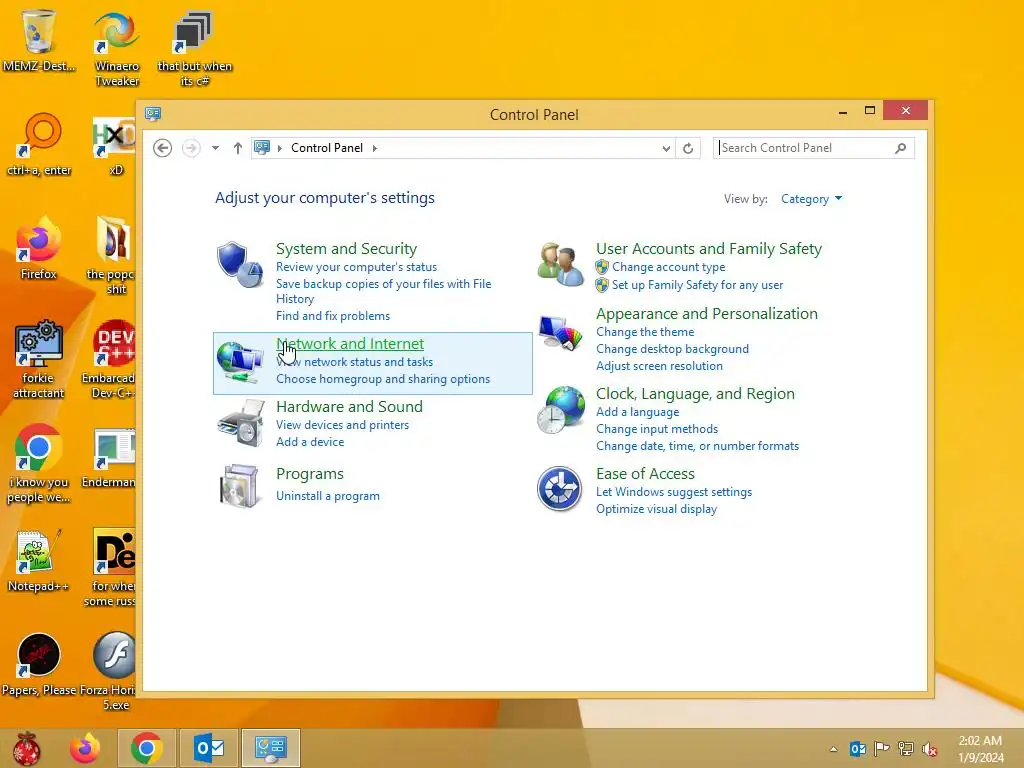Screen dimensions: 1024x768
Task: Open Clock, Language, and Region globe icon
Action: [x=560, y=410]
